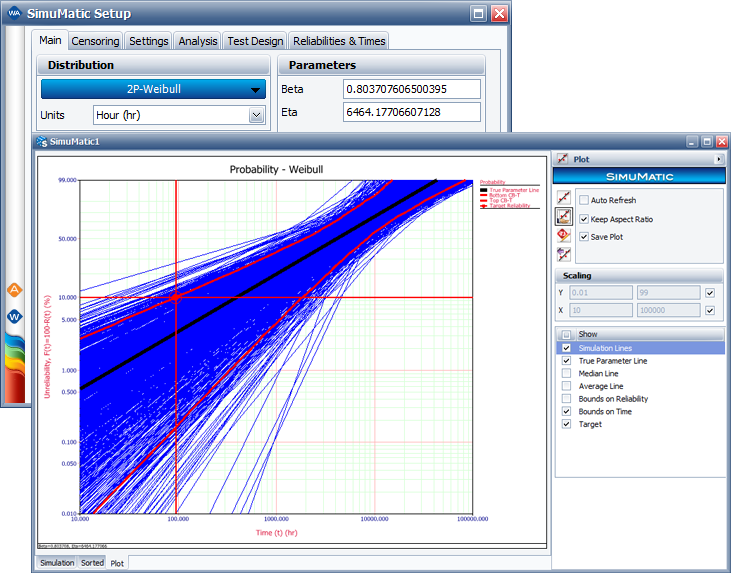Click the fourth plot icon below the diamond
Screen dimensions: 731x573
[x=564, y=254]
